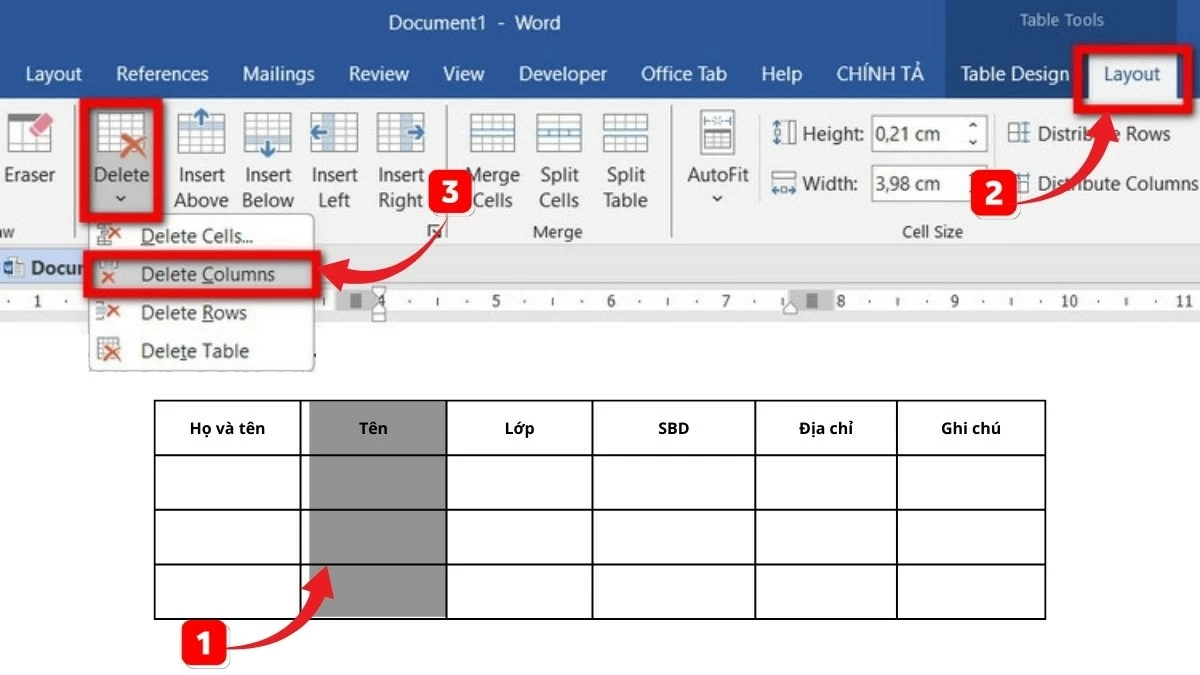The width and height of the screenshot is (1200, 675).
Task: Click the Split Table icon
Action: [x=625, y=133]
